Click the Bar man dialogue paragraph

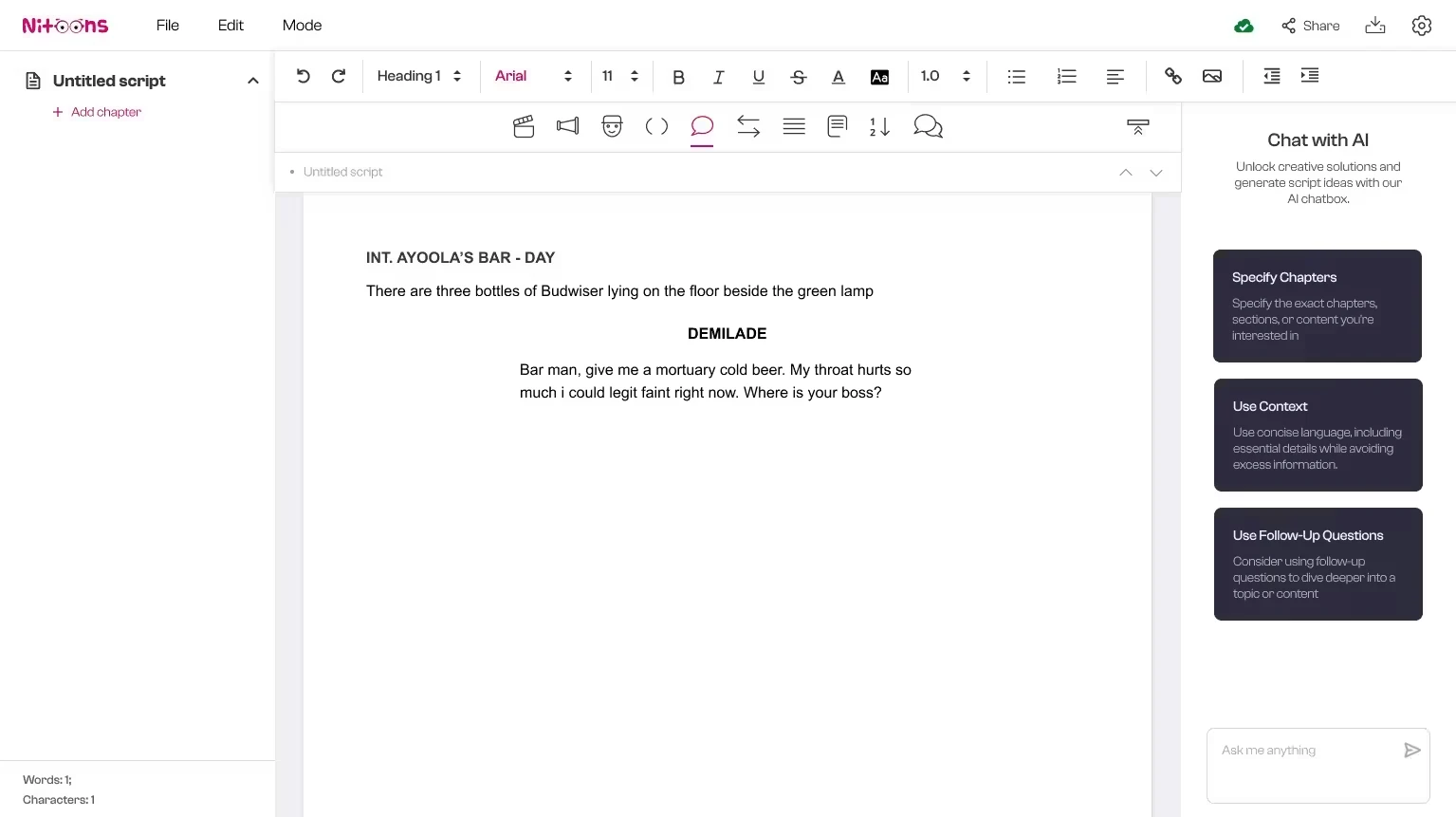tap(715, 381)
